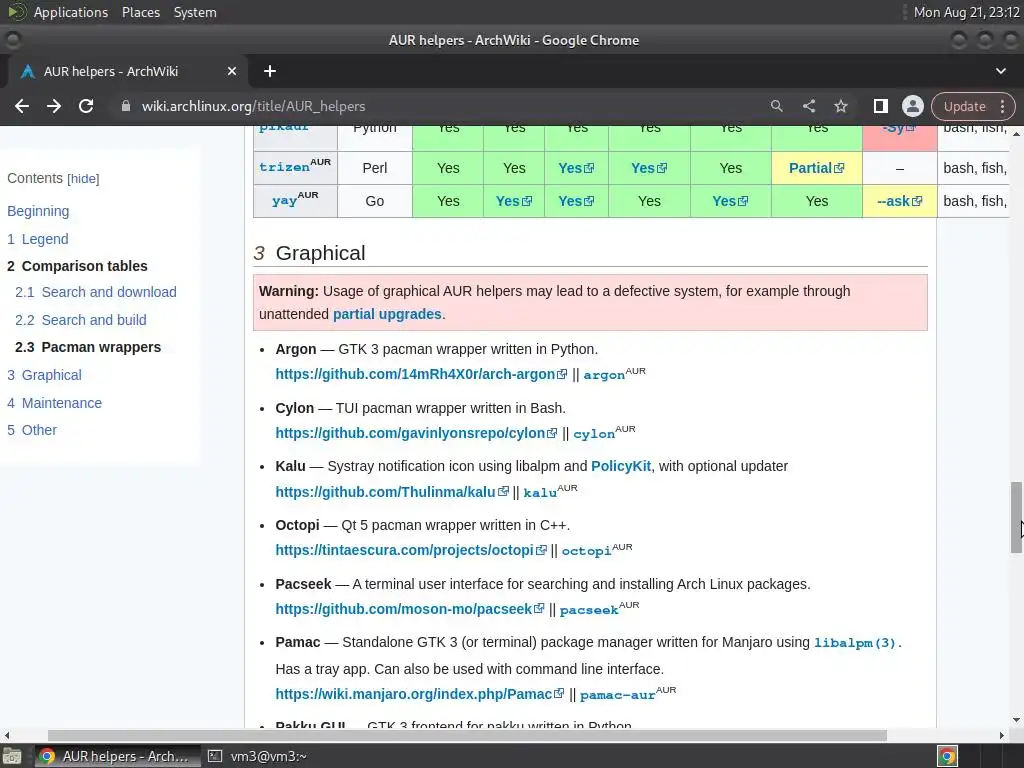The height and width of the screenshot is (768, 1024).
Task: Go to Search and build subsection
Action: (80, 320)
